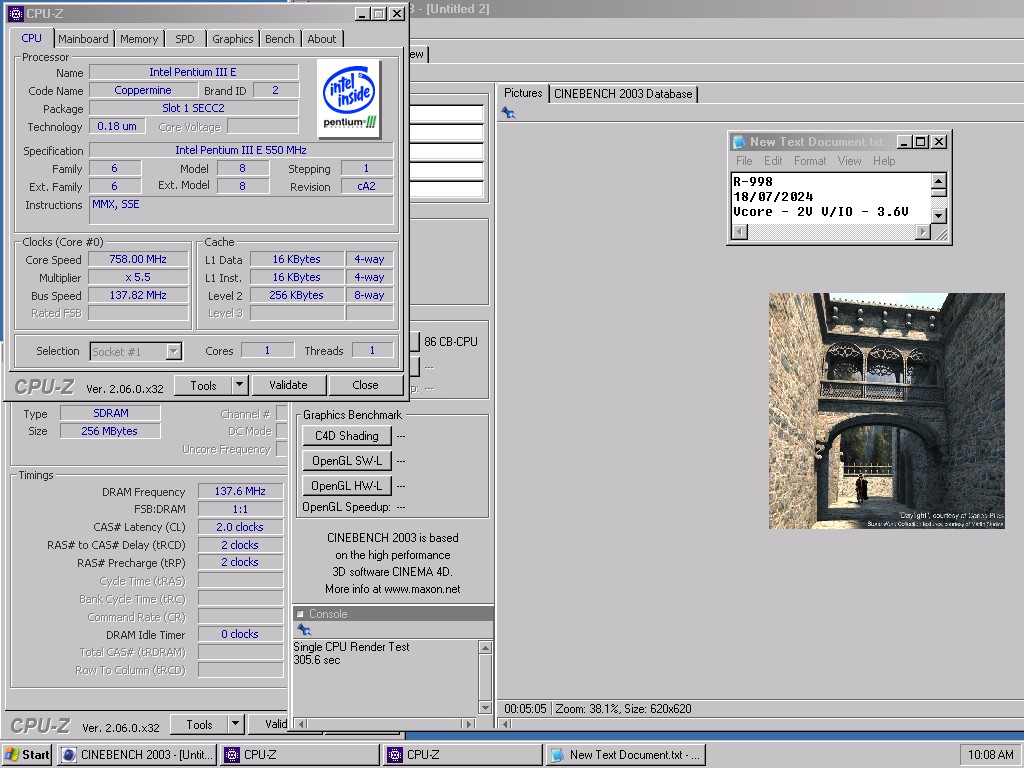Select the Bench tab
The width and height of the screenshot is (1024, 768).
tap(280, 39)
